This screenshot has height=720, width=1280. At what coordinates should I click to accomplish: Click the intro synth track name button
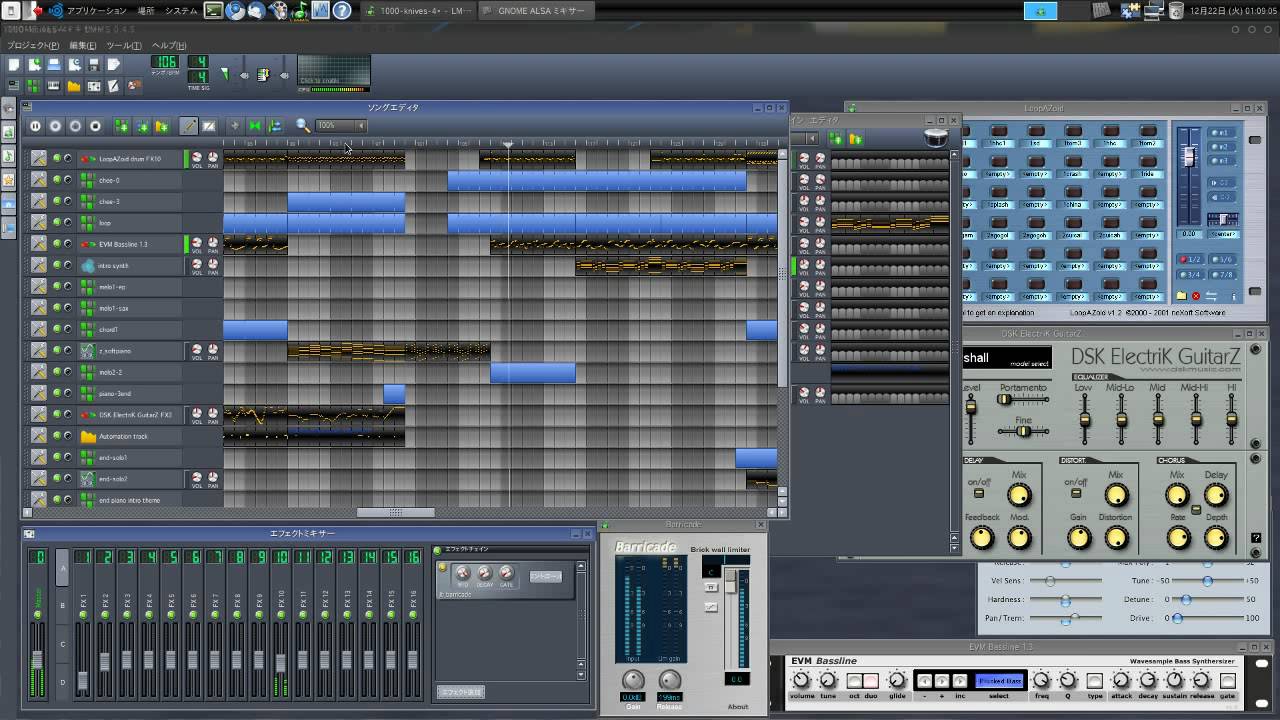[x=130, y=265]
